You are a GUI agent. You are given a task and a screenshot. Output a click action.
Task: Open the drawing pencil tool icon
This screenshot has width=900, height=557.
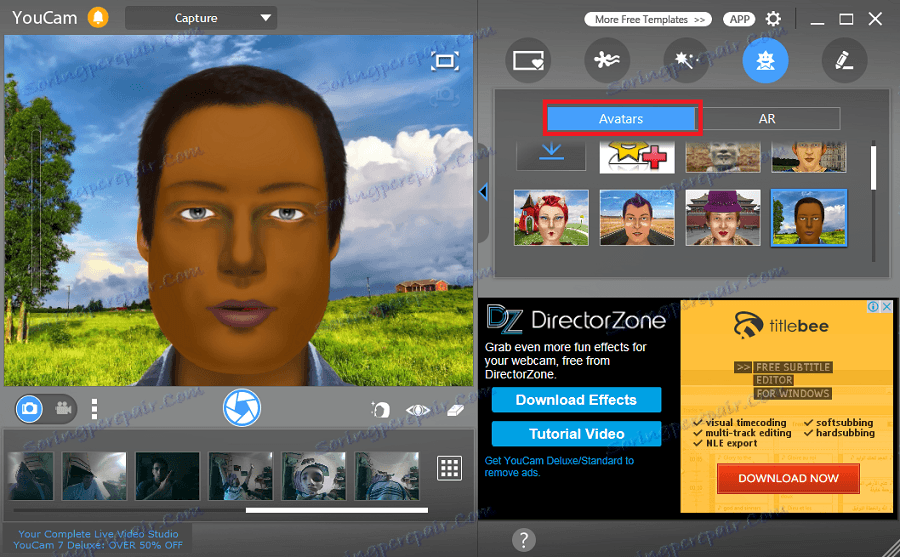pos(844,60)
